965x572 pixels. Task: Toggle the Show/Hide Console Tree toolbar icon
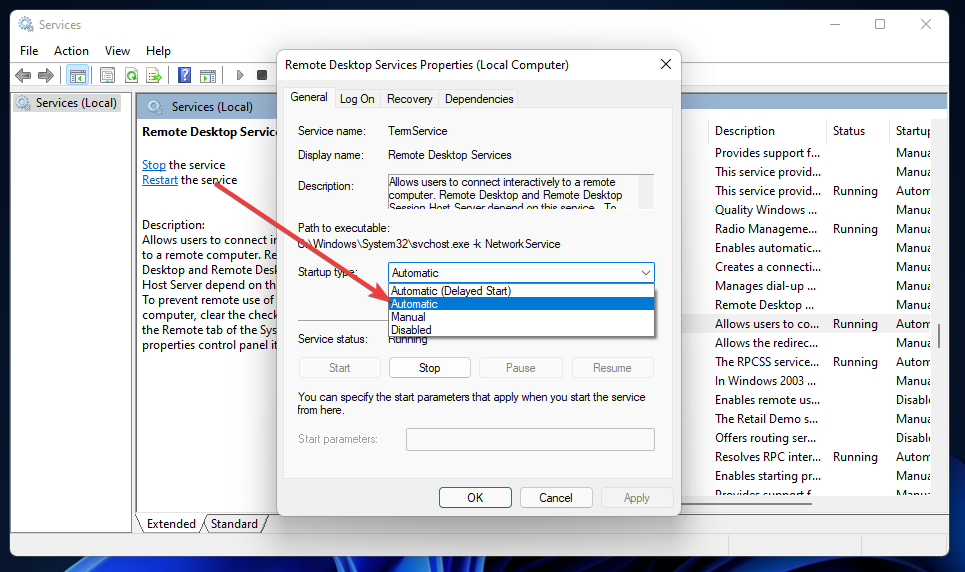tap(78, 76)
